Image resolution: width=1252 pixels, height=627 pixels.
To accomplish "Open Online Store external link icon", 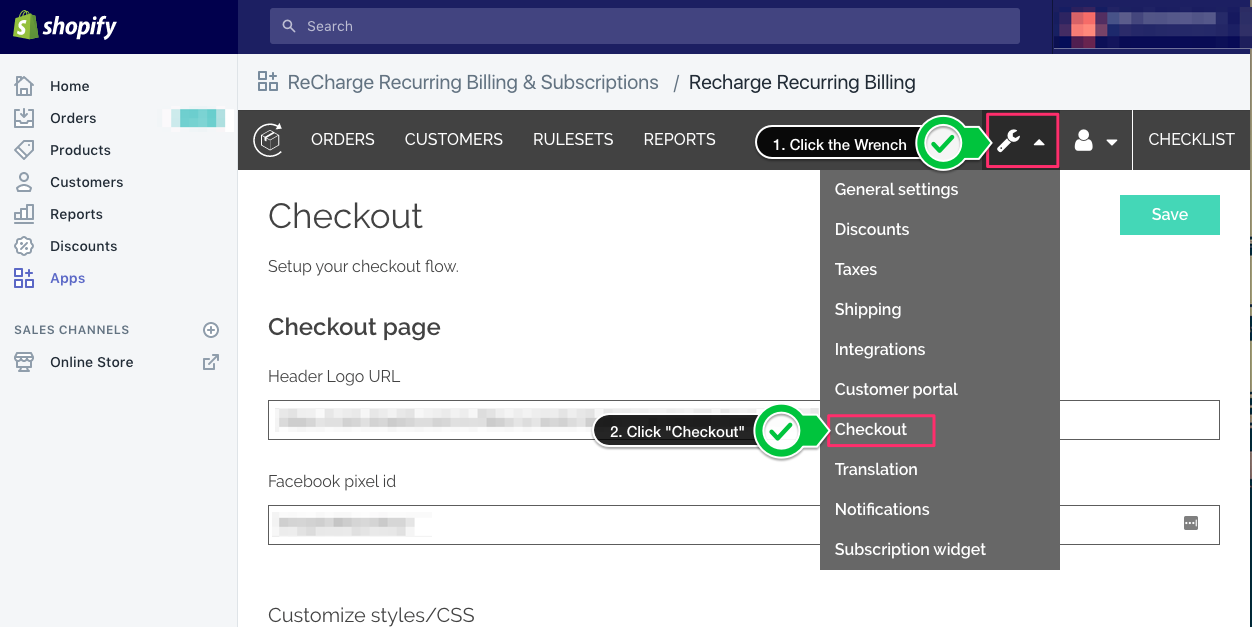I will coord(211,362).
